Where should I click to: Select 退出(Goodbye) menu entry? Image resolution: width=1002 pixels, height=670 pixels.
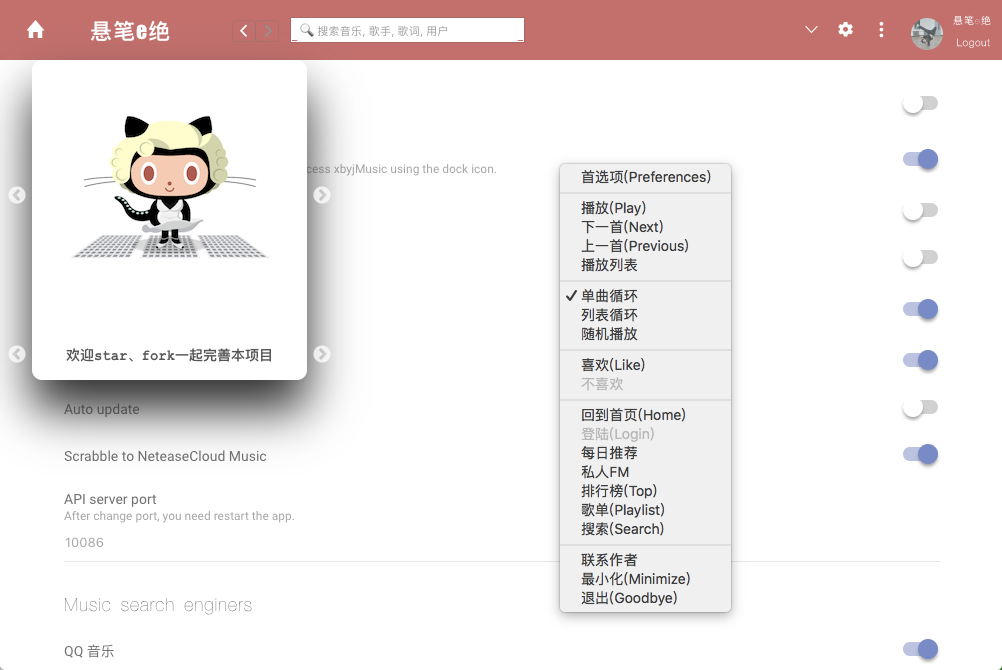coord(645,598)
